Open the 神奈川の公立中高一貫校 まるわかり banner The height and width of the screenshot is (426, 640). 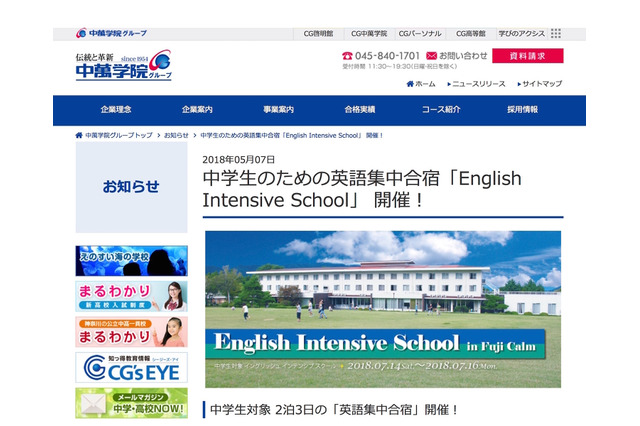(x=131, y=332)
